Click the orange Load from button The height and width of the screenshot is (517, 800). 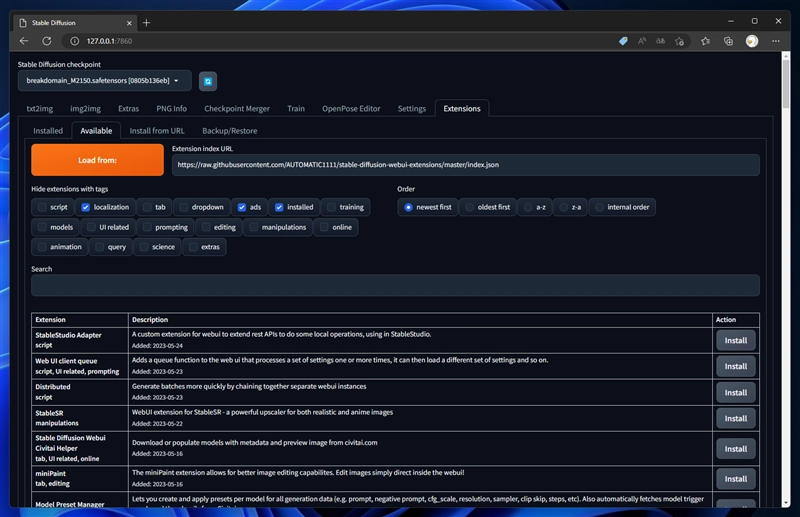pos(97,160)
